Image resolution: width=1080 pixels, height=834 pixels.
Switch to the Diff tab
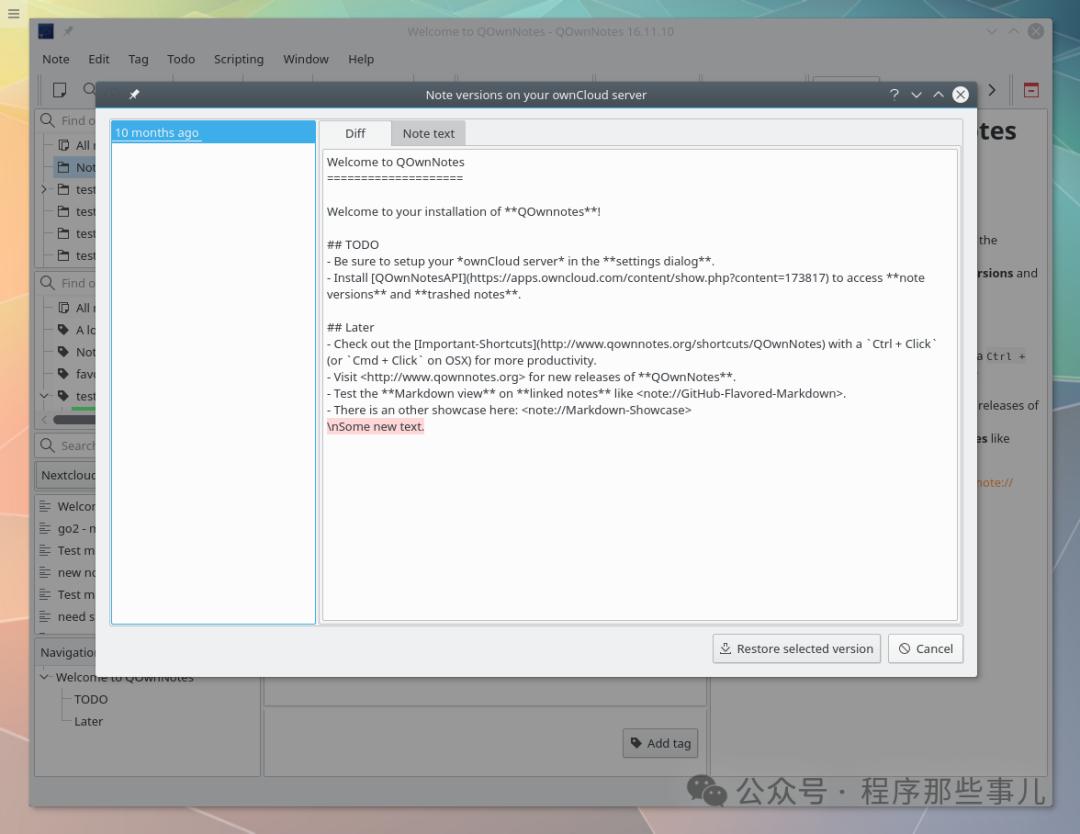point(355,134)
